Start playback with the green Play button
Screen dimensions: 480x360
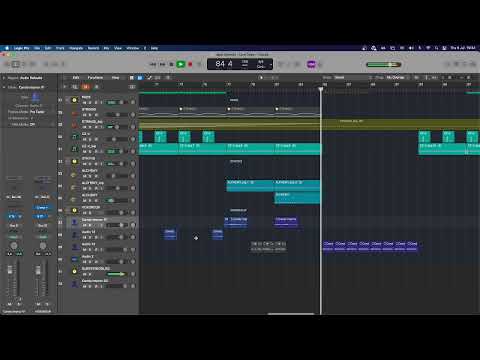click(180, 64)
